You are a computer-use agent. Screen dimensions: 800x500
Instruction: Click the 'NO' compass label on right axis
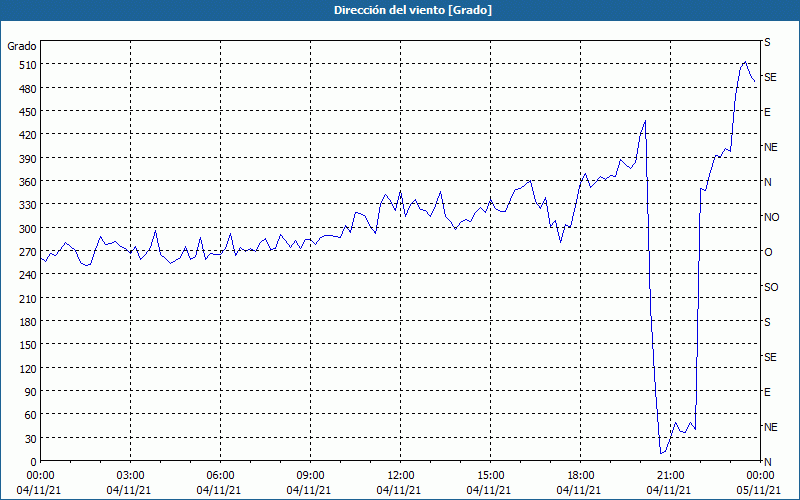tap(771, 217)
